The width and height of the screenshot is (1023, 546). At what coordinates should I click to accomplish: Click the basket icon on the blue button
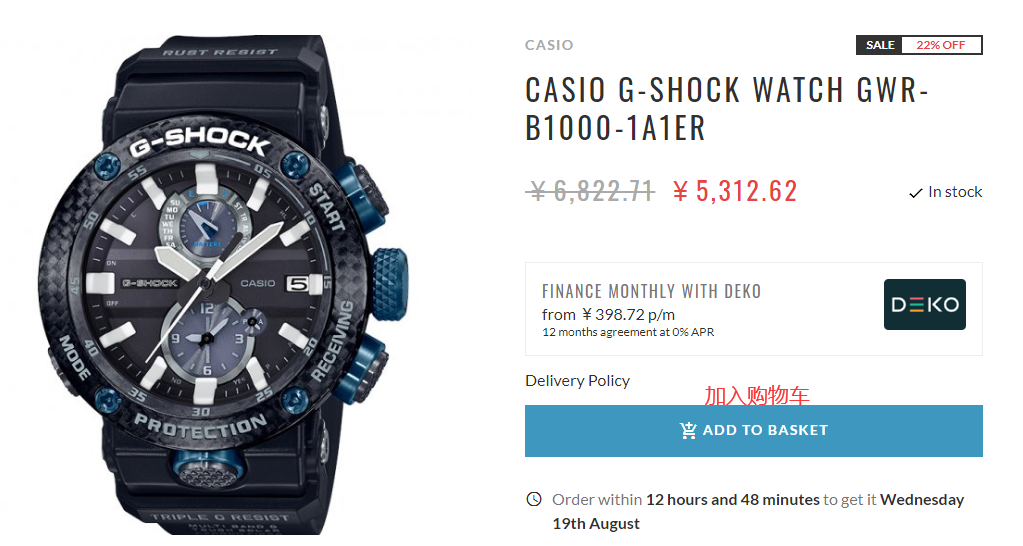688,430
